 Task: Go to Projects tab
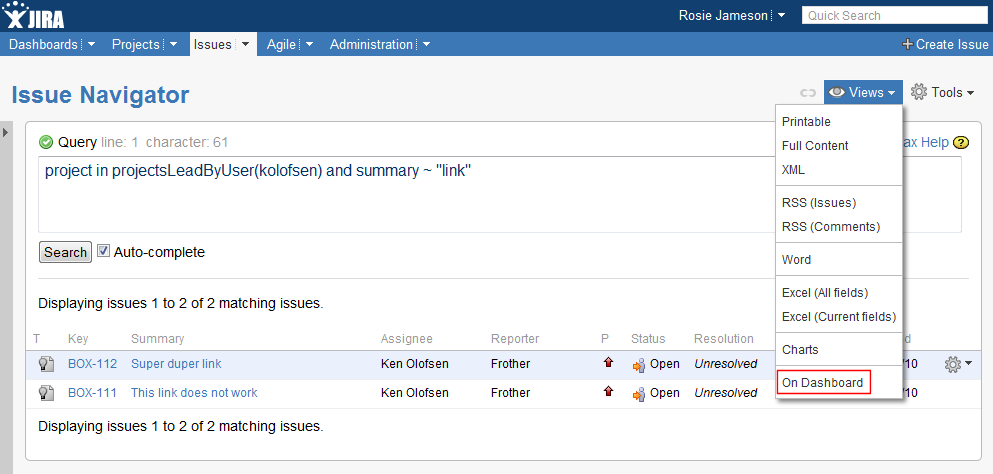136,44
